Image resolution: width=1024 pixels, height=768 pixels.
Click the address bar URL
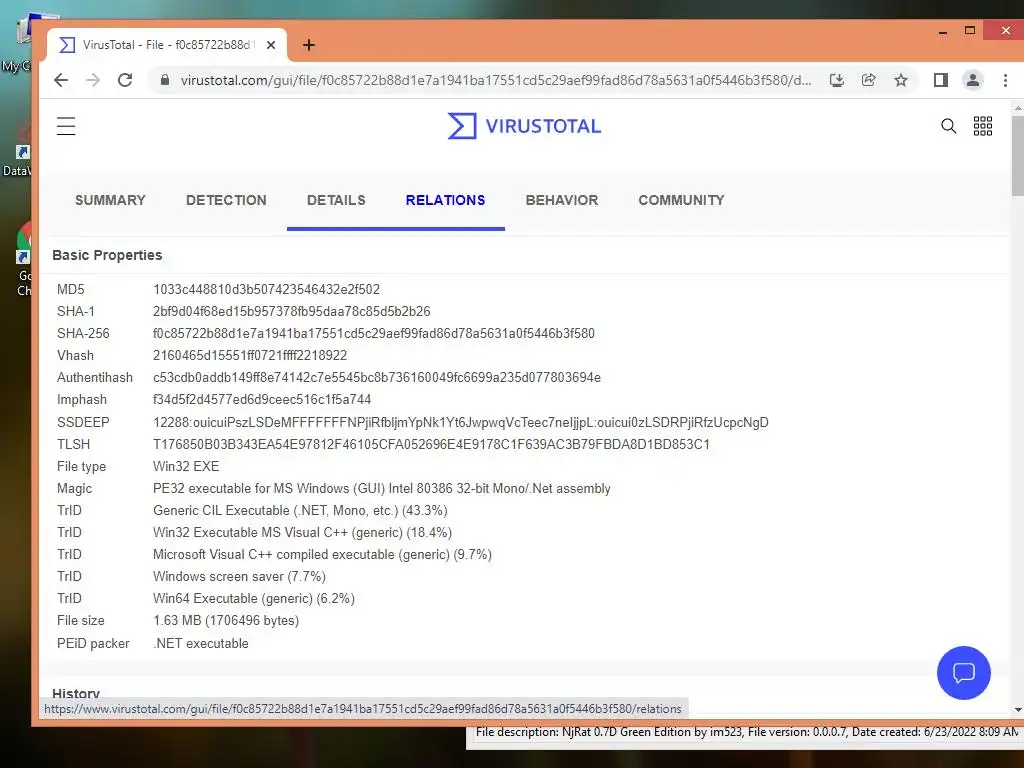(496, 80)
